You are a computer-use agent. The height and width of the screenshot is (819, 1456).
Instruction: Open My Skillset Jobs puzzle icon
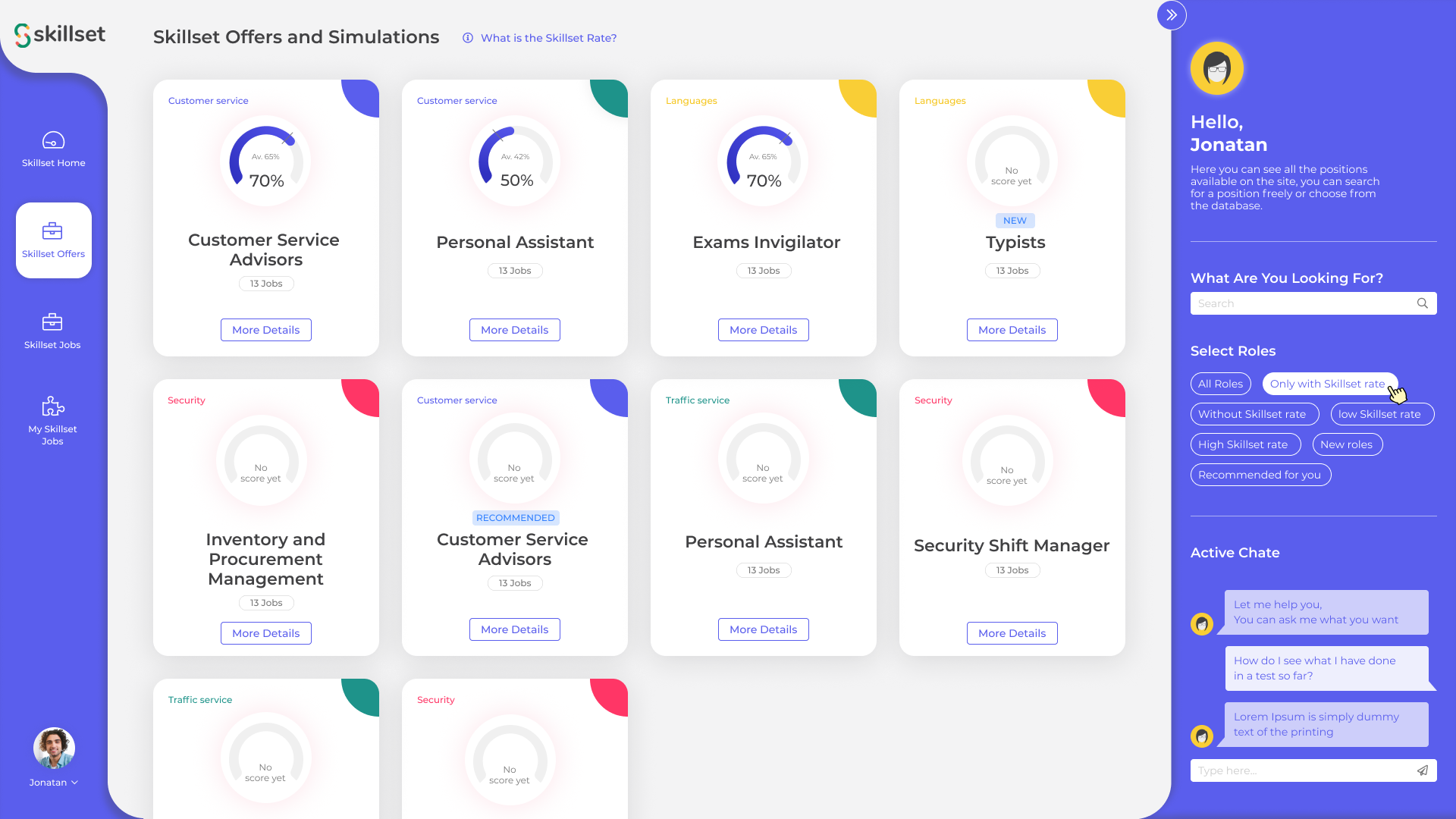pyautogui.click(x=53, y=406)
